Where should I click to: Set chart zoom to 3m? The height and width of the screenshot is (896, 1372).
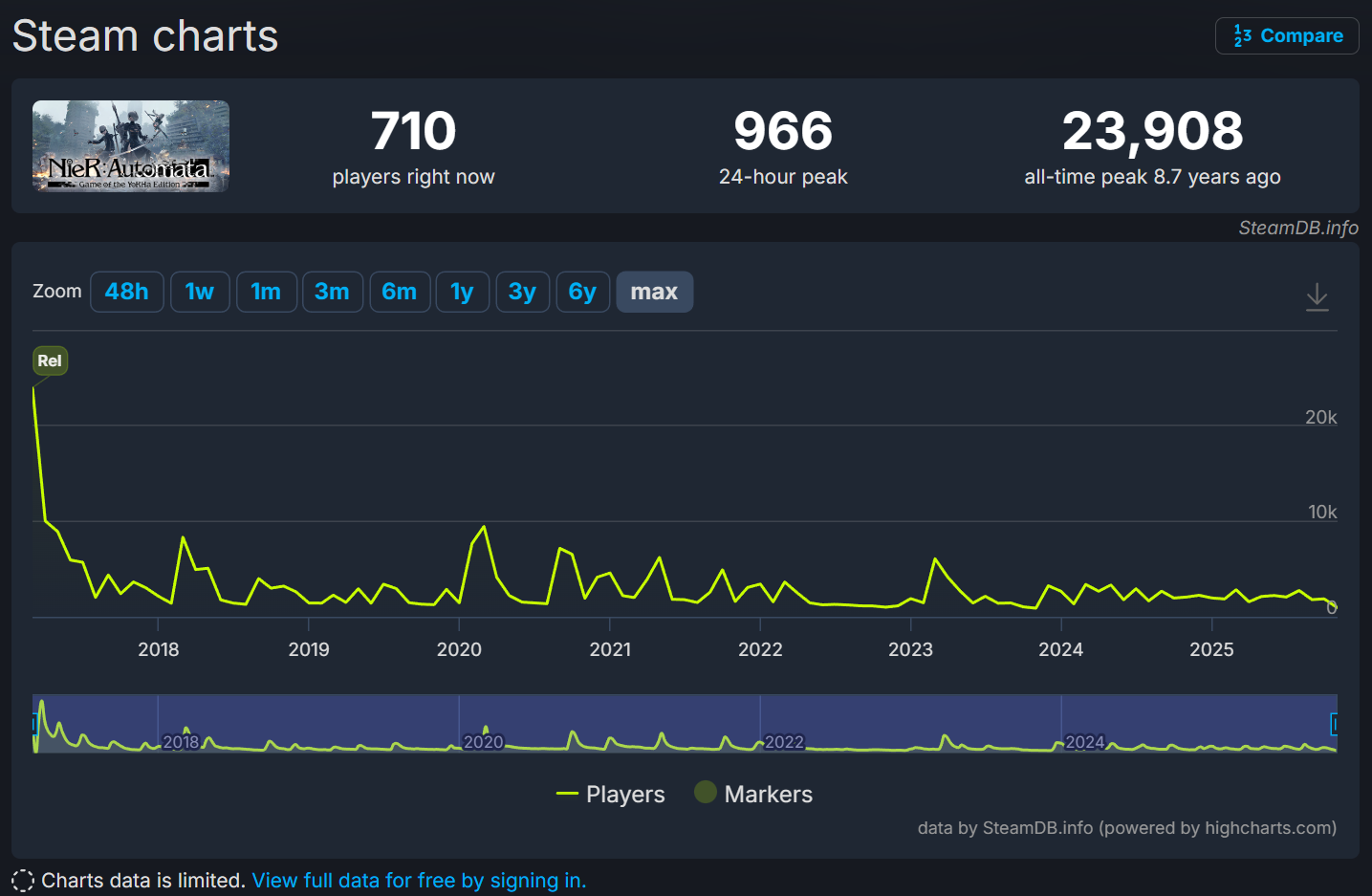pos(333,292)
